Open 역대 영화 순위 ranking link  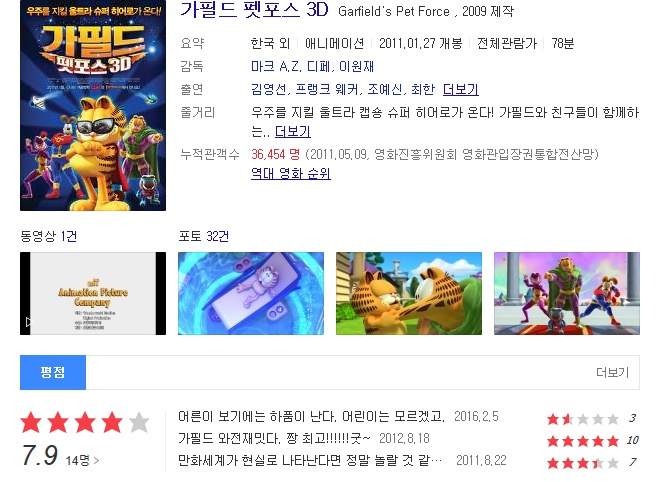290,173
